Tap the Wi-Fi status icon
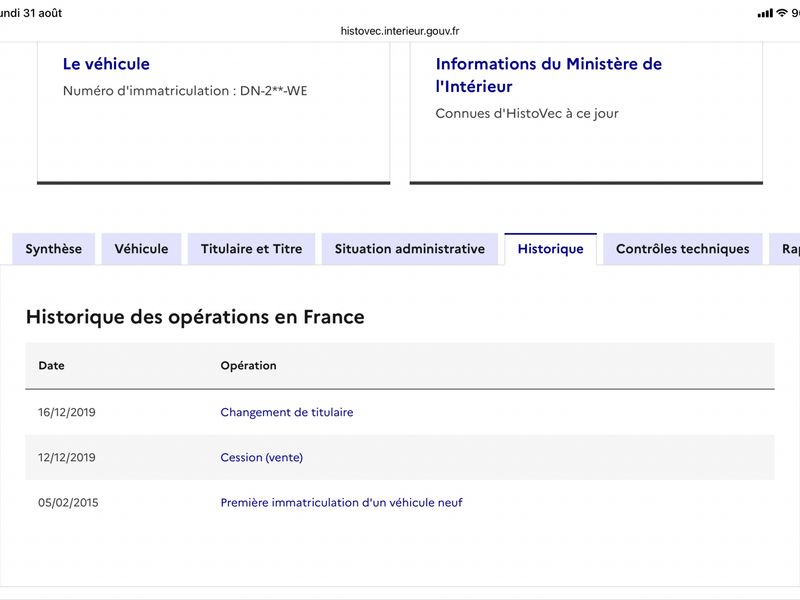The width and height of the screenshot is (800, 600). point(782,13)
